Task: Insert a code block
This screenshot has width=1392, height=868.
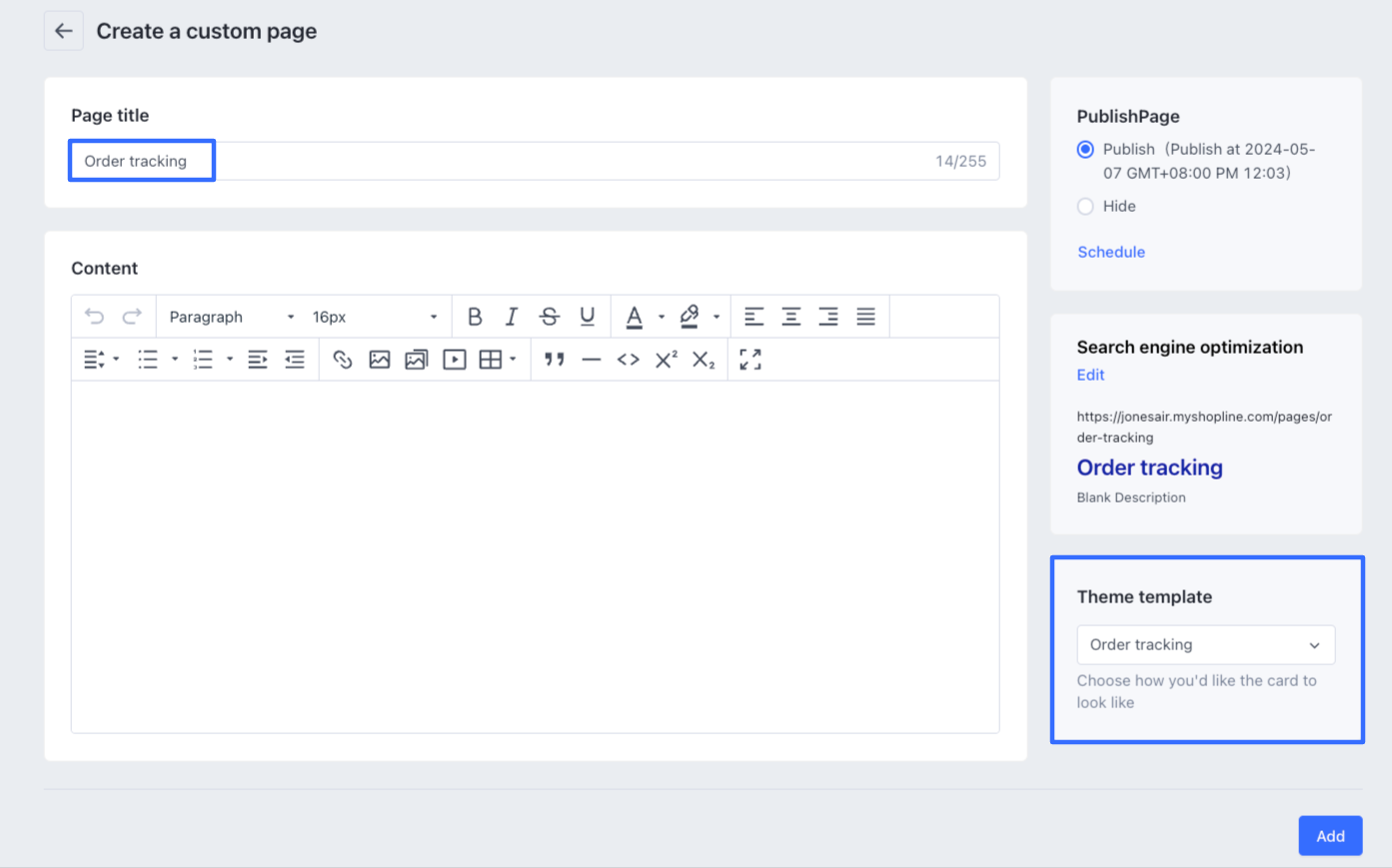Action: [628, 360]
